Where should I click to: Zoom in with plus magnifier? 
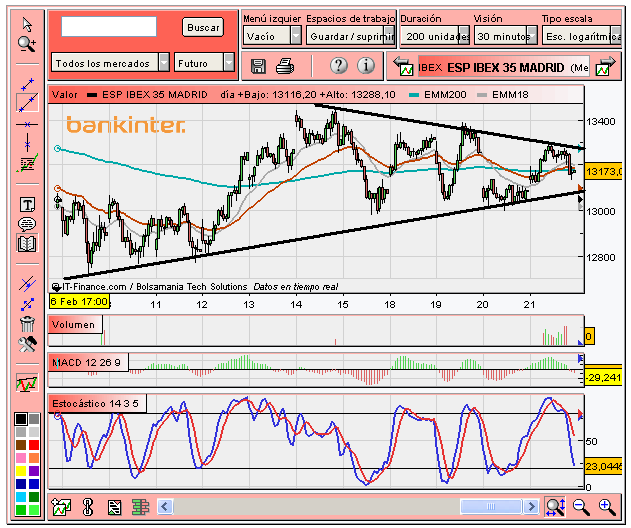[x=607, y=507]
